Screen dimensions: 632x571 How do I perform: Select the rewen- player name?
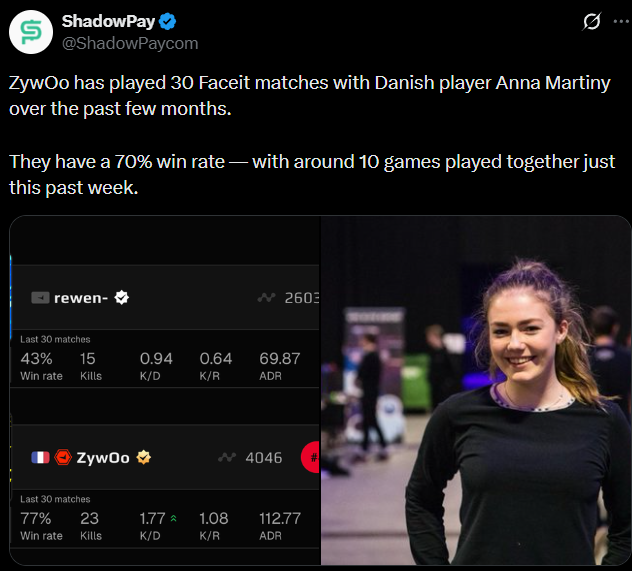click(x=82, y=297)
